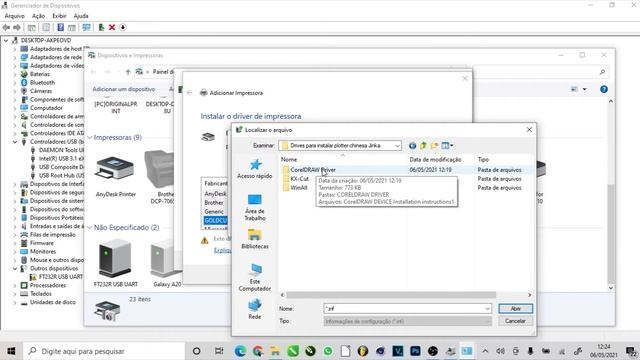Expand the Bluetooth node
Image resolution: width=640 pixels, height=360 pixels.
coord(15,83)
